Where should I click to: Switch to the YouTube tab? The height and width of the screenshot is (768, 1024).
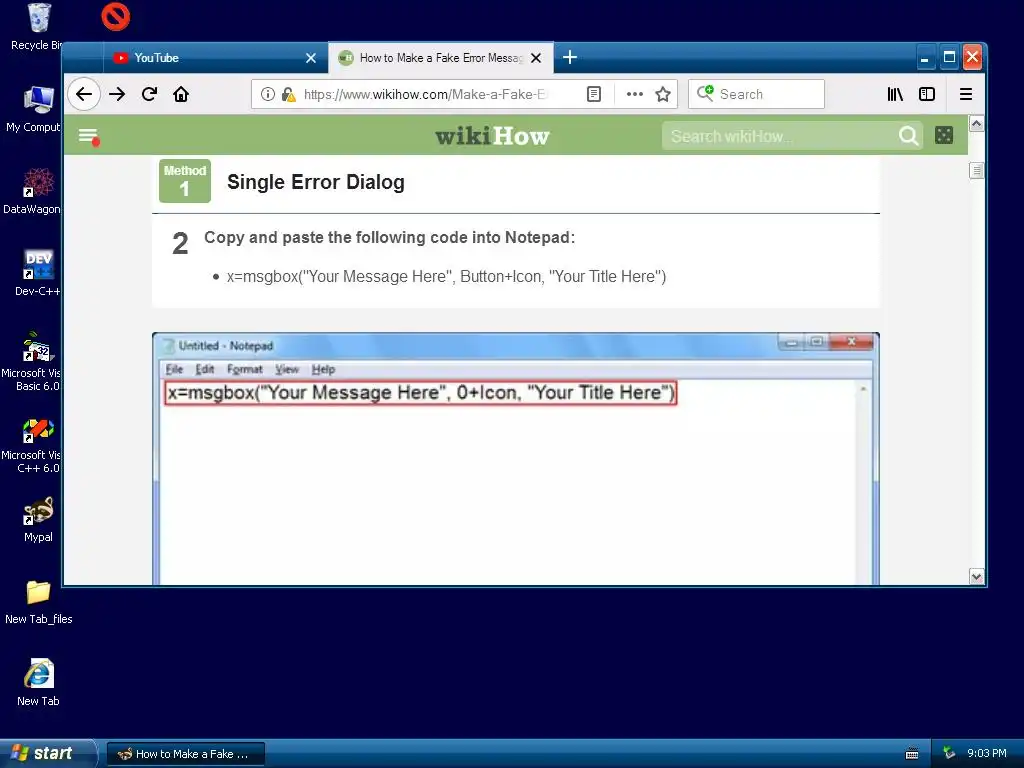click(216, 58)
